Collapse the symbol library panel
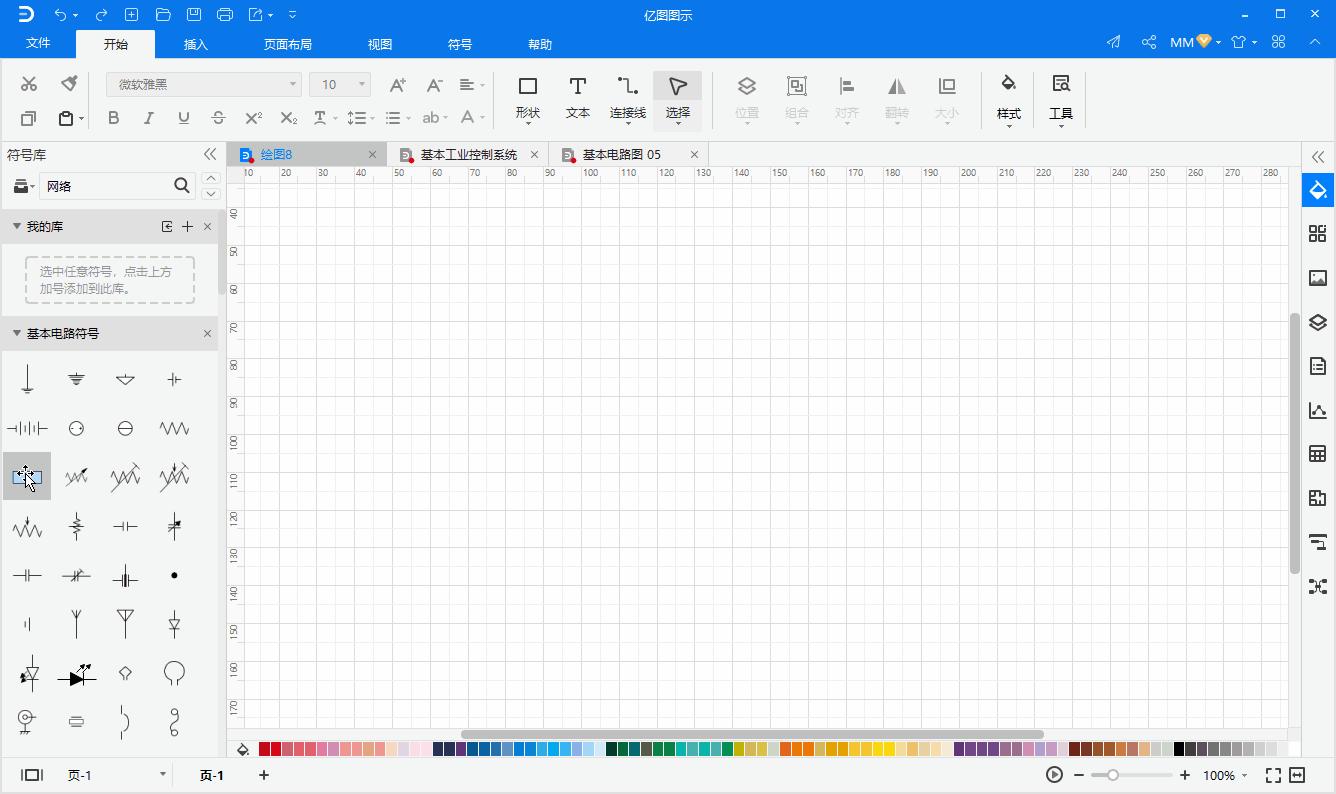This screenshot has width=1336, height=794. click(210, 154)
